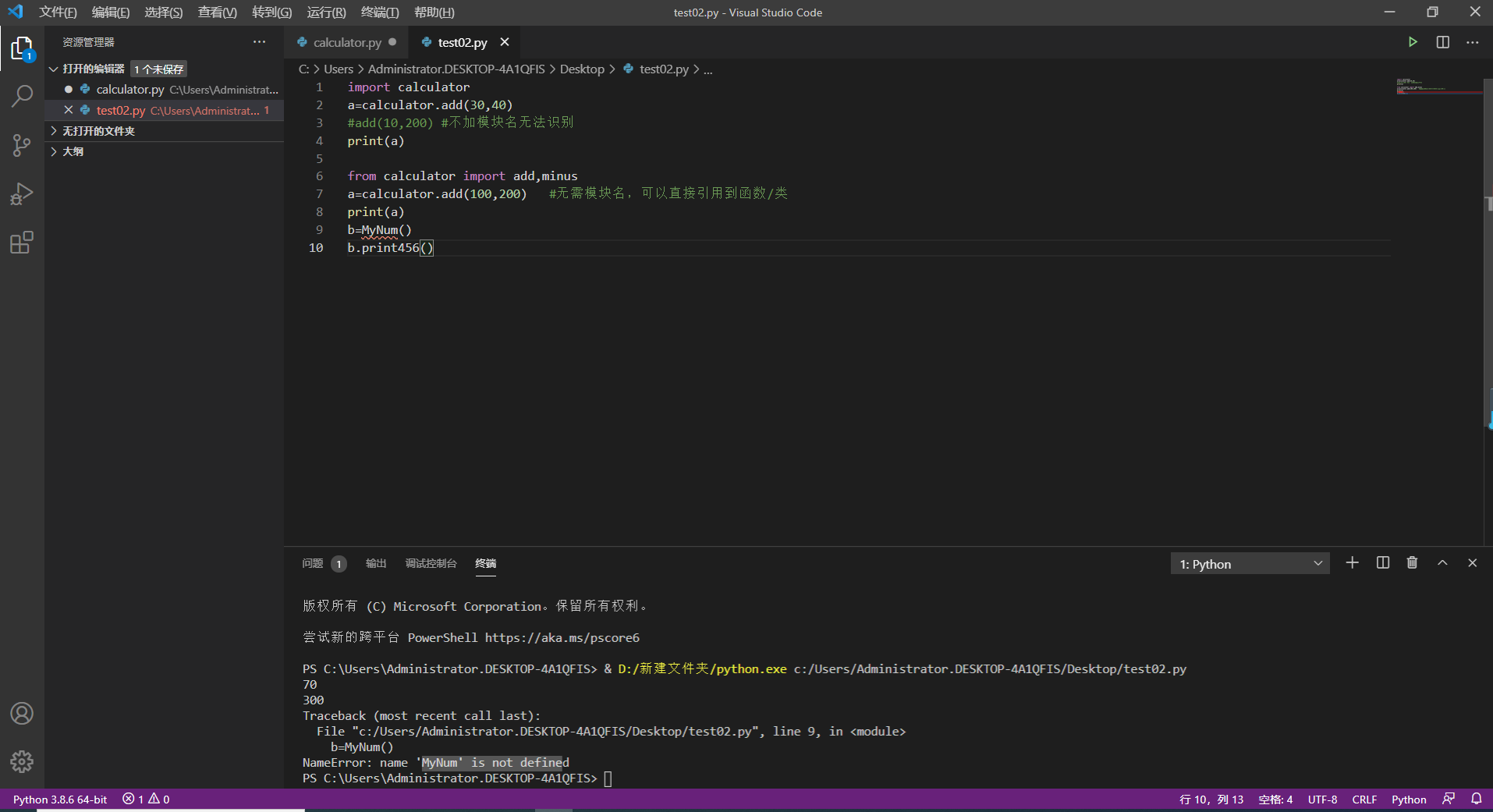
Task: Open the 终端(T) menu
Action: tap(380, 12)
